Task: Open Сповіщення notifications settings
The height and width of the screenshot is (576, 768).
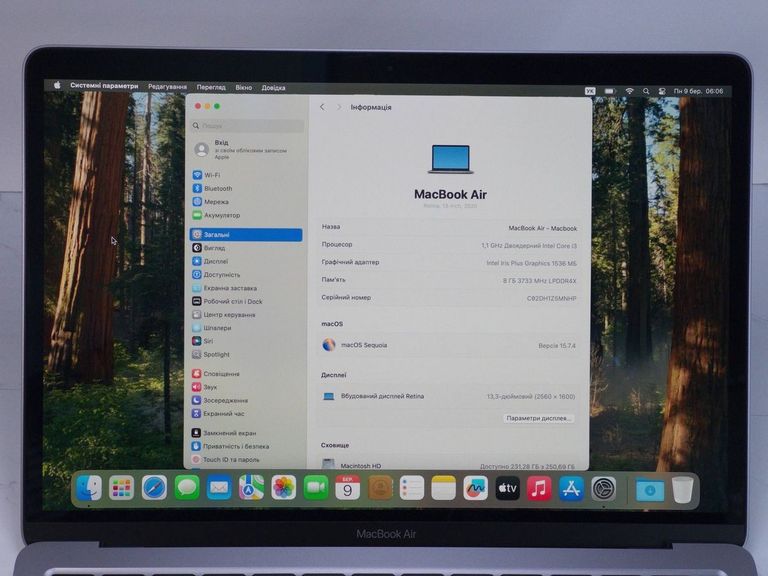Action: coord(216,374)
